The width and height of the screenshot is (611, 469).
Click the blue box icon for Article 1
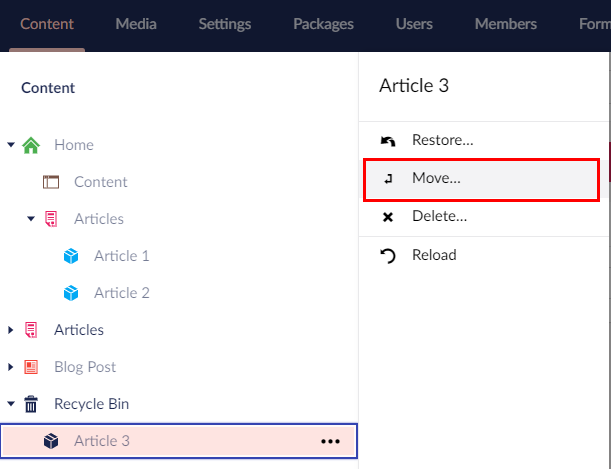[71, 256]
